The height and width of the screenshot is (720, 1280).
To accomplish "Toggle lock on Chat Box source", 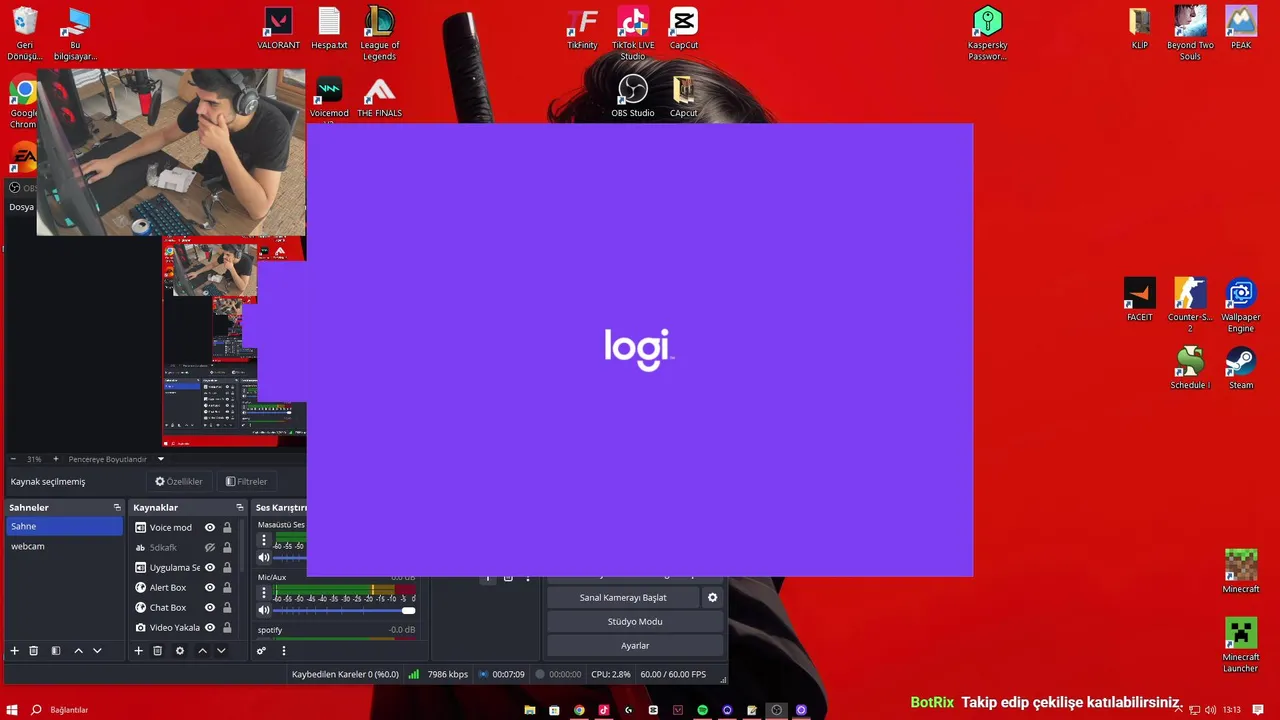I will pyautogui.click(x=227, y=607).
